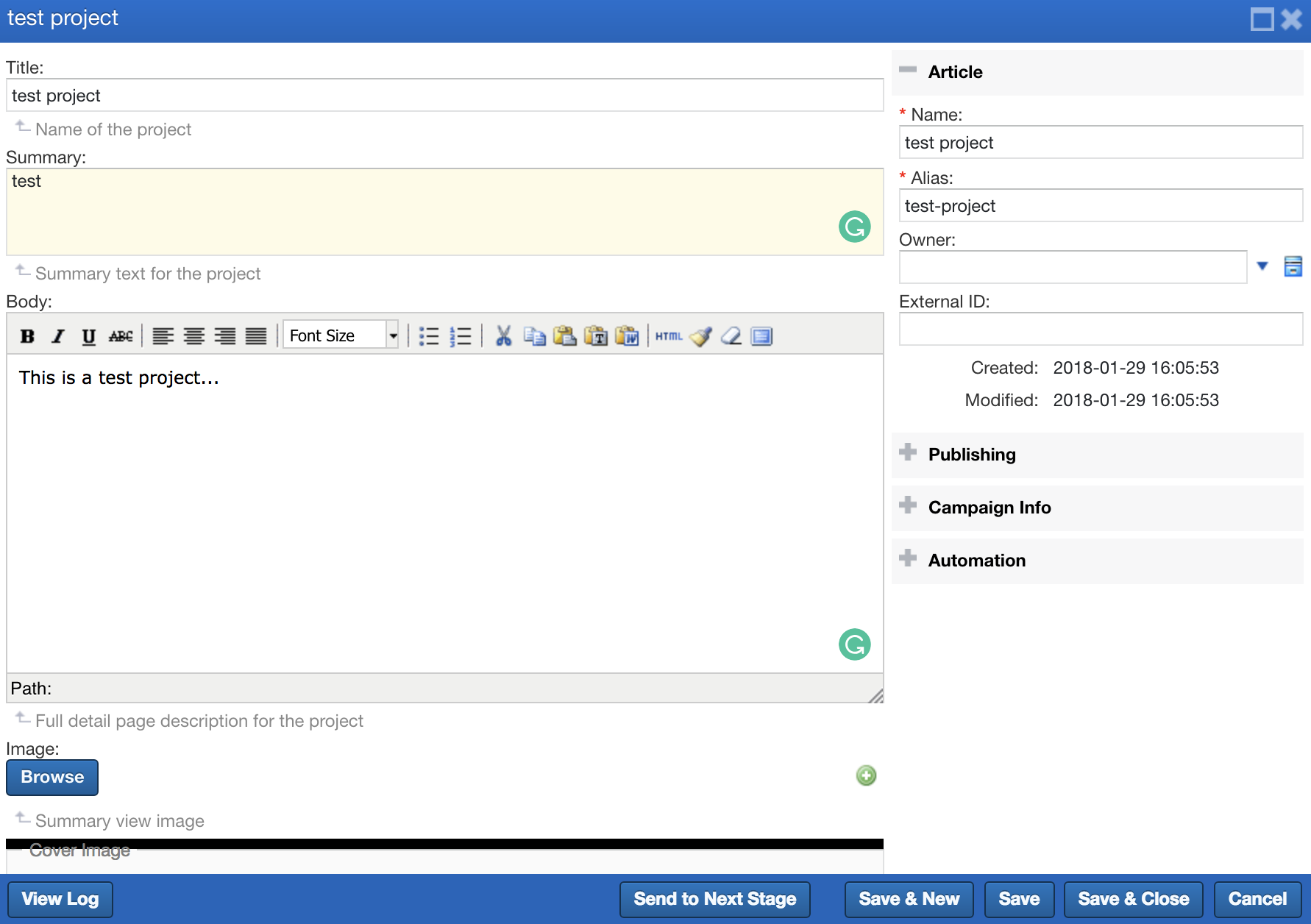The width and height of the screenshot is (1311, 924).
Task: Open the HTML source editor
Action: [669, 336]
